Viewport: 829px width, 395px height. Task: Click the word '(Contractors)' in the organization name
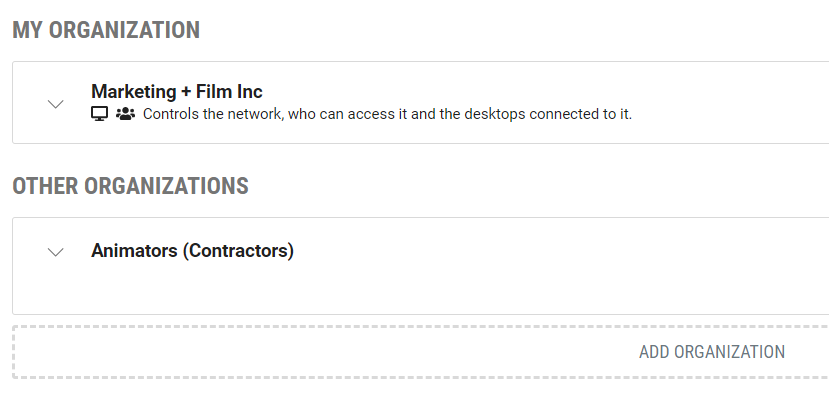click(x=238, y=251)
